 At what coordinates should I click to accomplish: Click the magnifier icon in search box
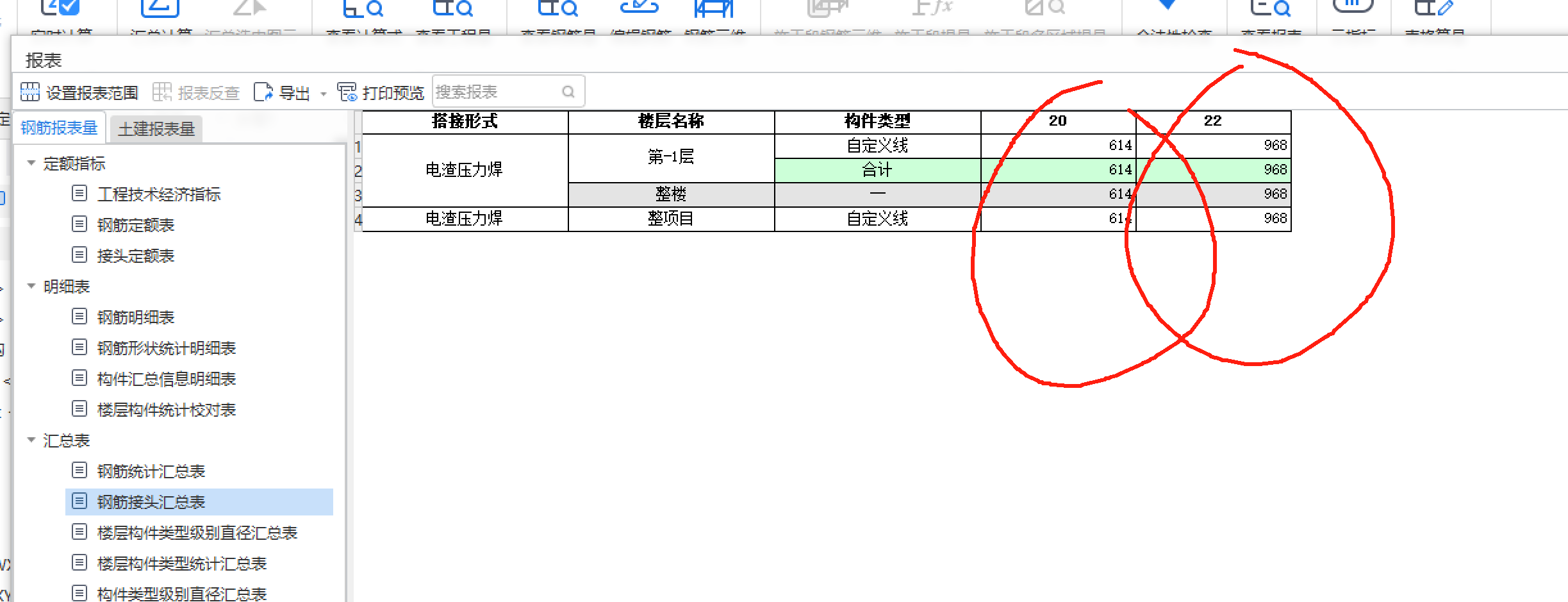click(568, 92)
